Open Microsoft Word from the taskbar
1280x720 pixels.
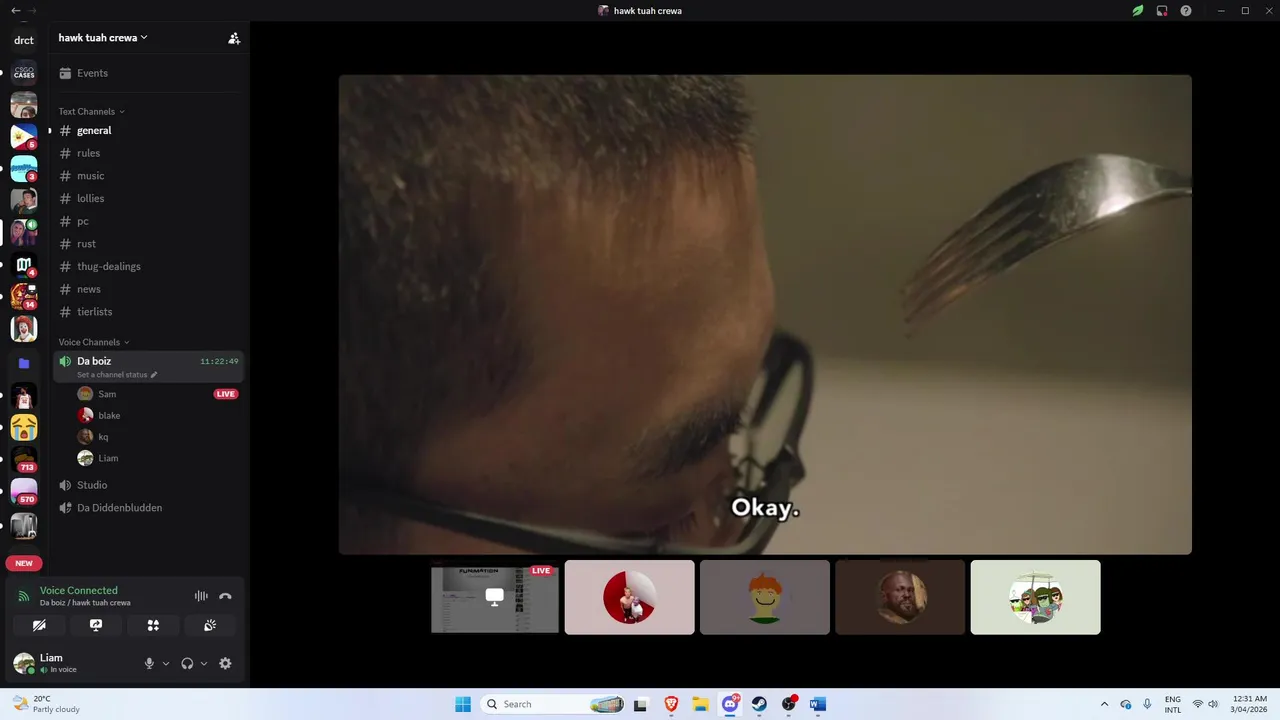(818, 704)
